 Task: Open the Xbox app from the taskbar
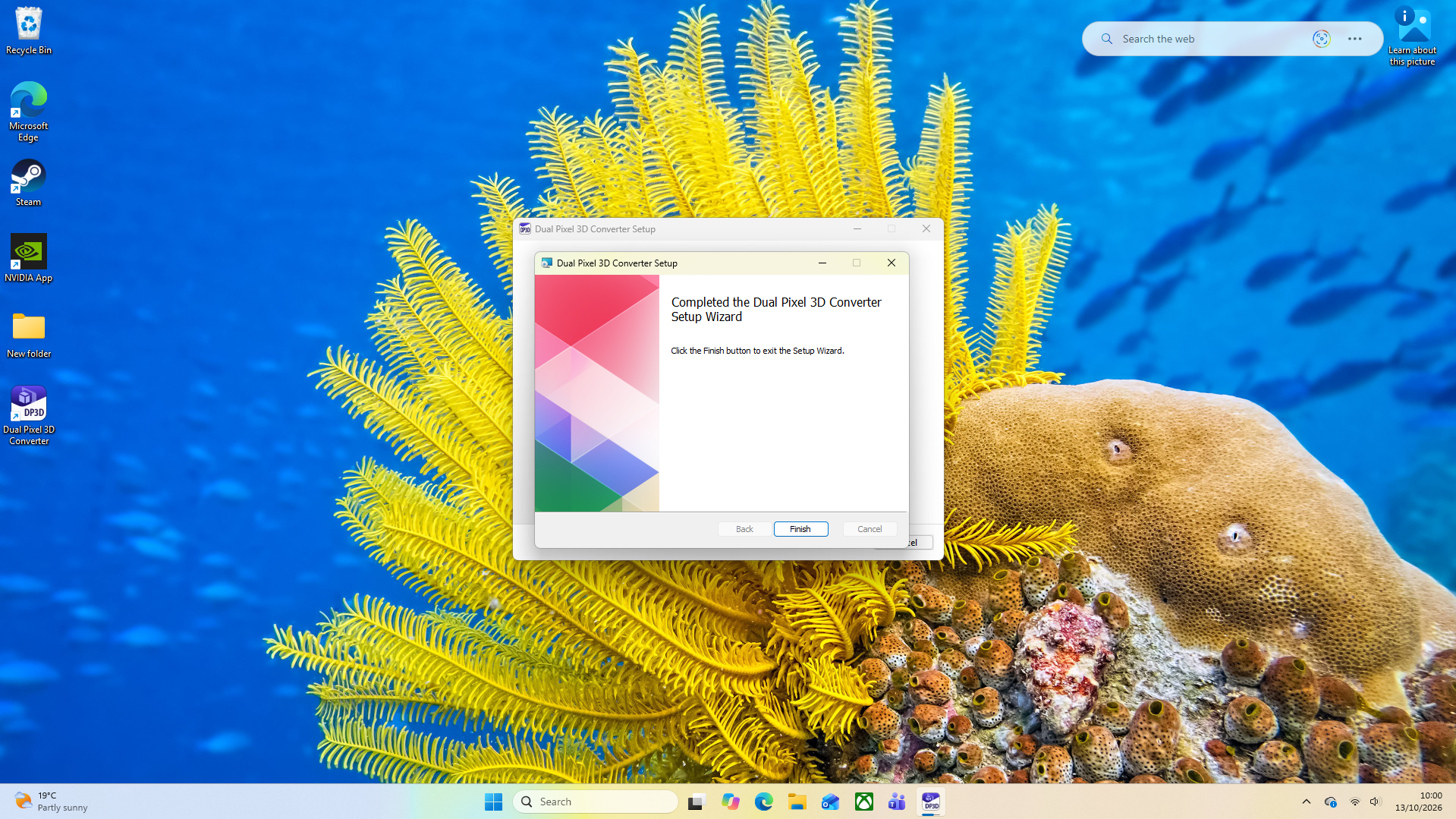863,802
